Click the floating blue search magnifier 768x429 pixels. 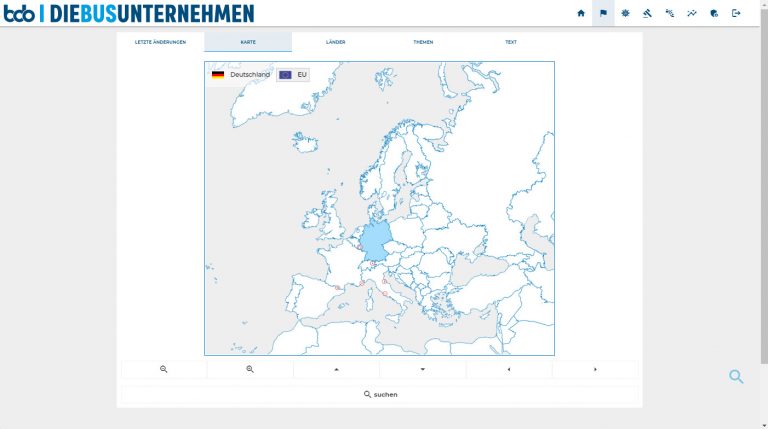tap(736, 377)
